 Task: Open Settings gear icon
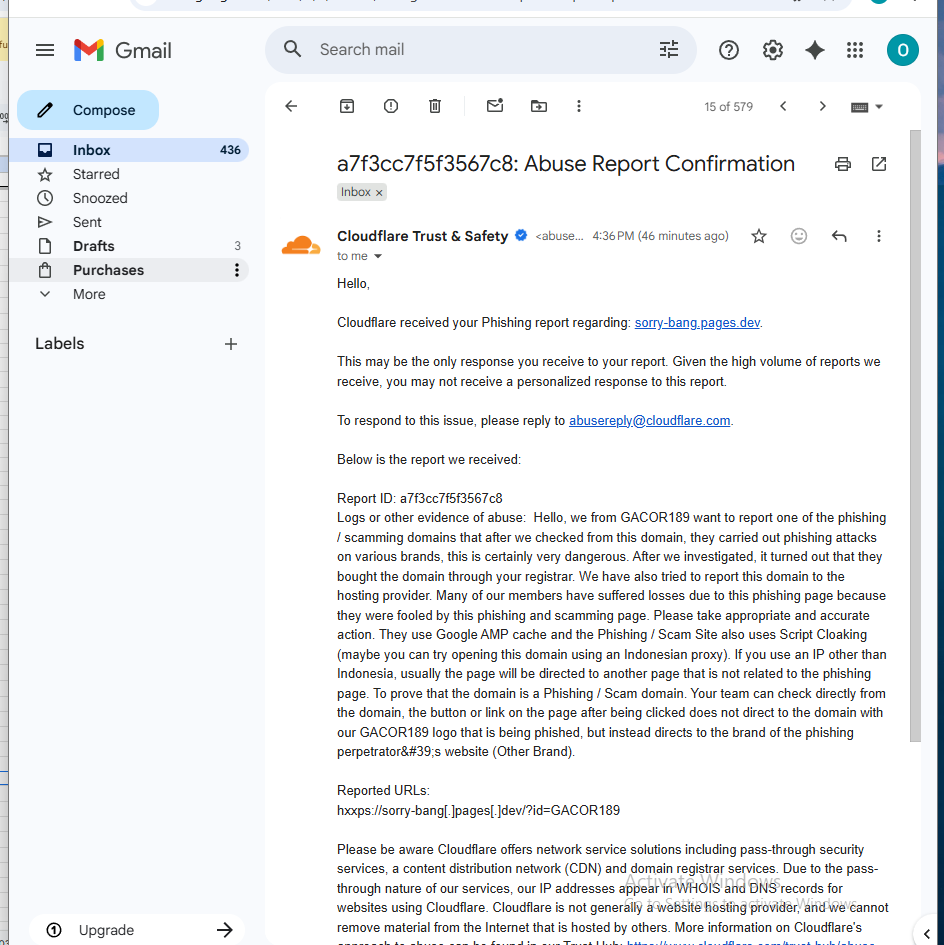772,50
